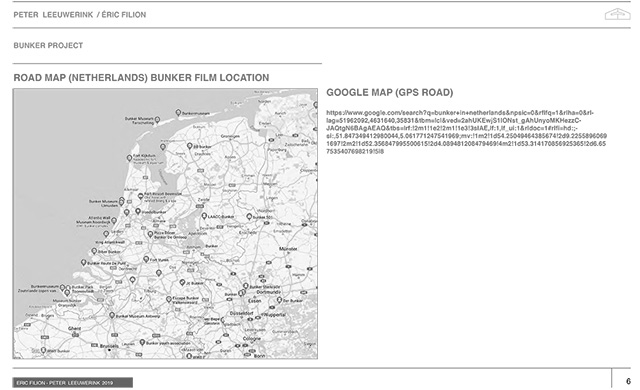Click the Atlantic Wall Museum Noordwijk pin
640x390 pixels.
coord(114,220)
